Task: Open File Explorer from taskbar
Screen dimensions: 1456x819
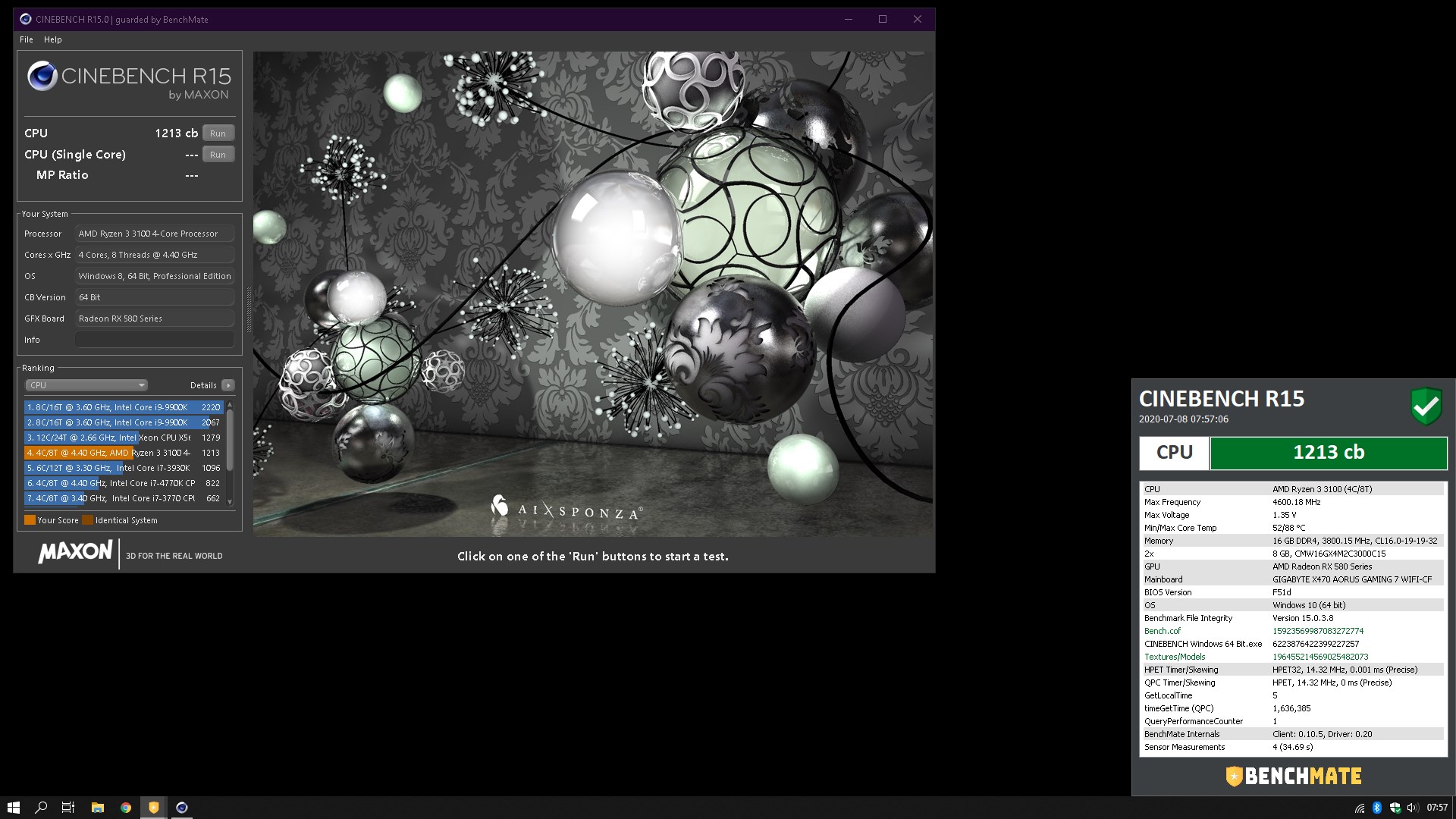Action: click(97, 808)
